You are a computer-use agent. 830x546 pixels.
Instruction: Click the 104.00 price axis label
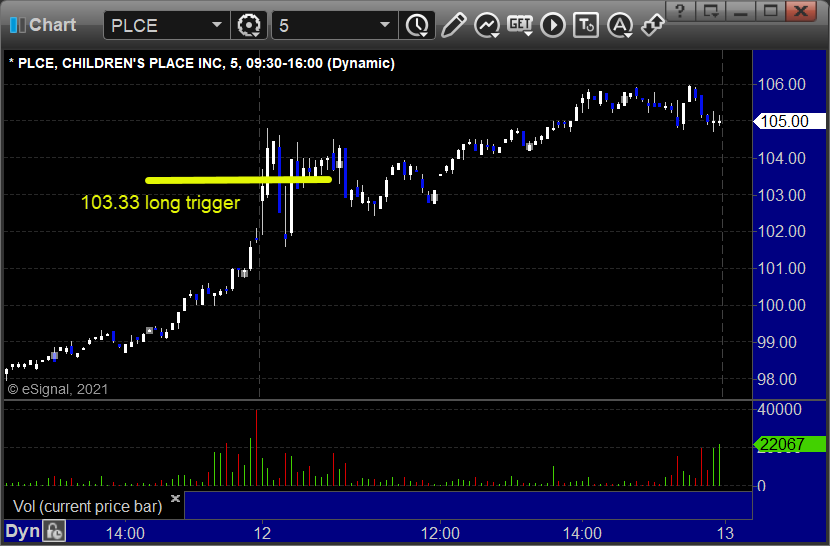click(781, 158)
